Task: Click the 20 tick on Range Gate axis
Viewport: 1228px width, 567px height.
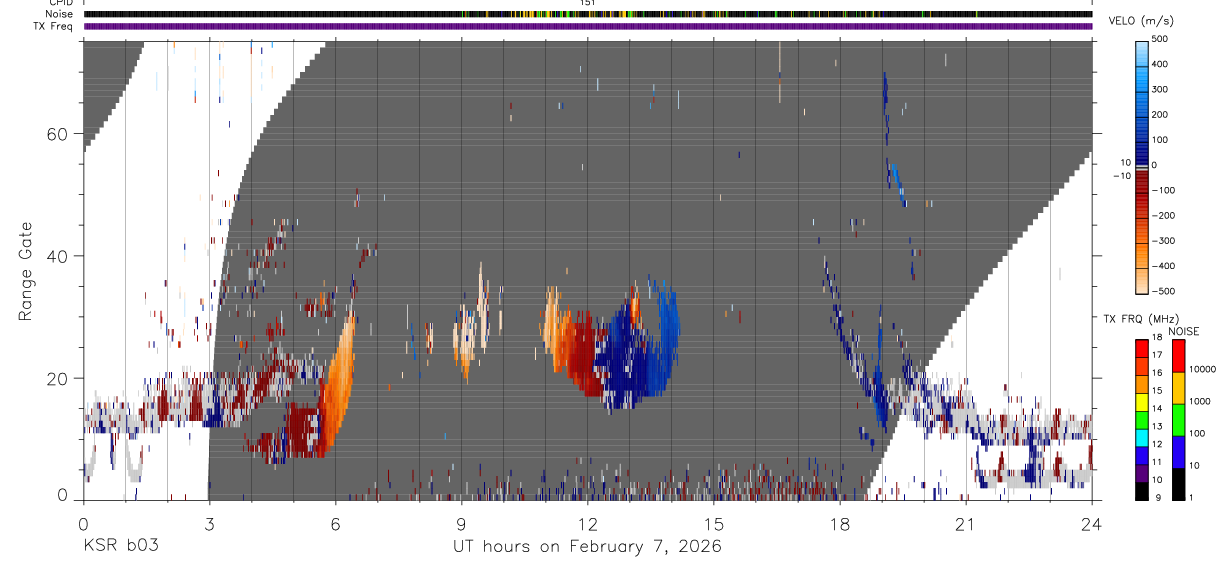Action: click(57, 378)
